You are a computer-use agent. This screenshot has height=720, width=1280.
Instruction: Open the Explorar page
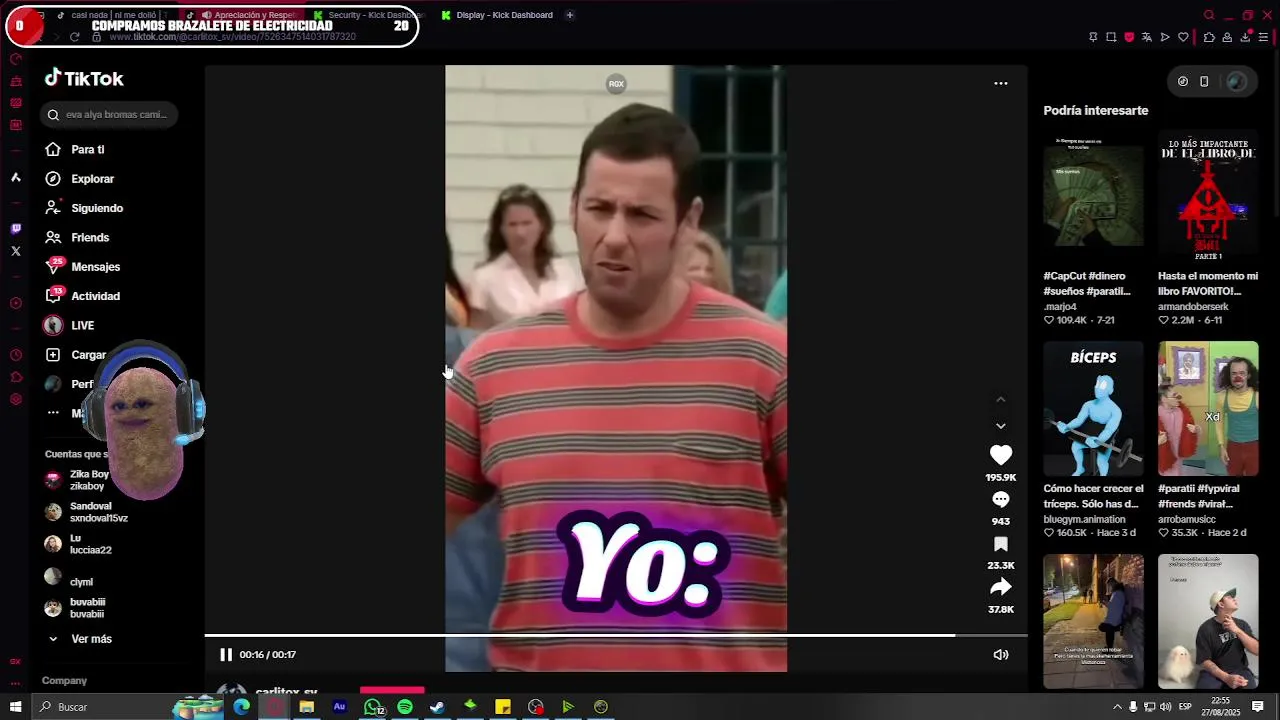click(x=80, y=179)
